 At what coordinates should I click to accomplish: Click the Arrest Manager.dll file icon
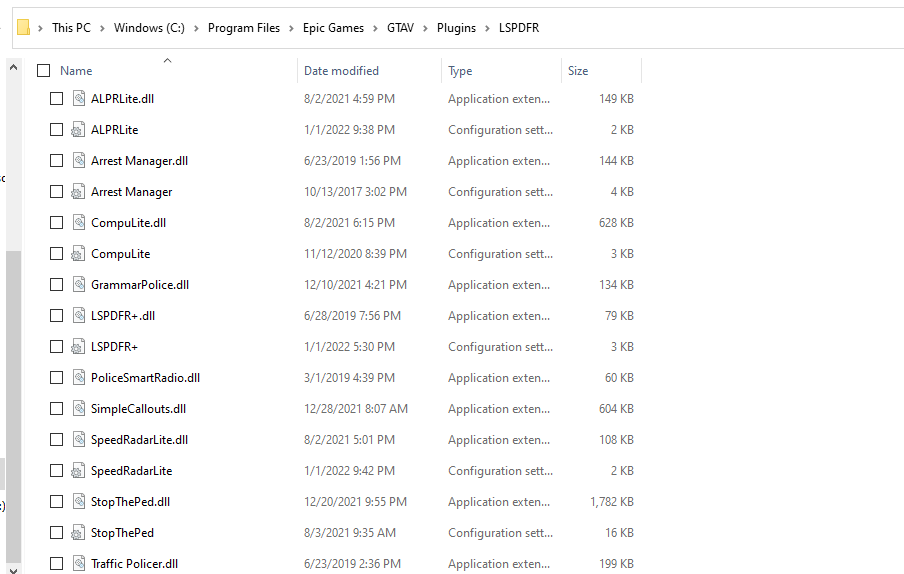79,161
